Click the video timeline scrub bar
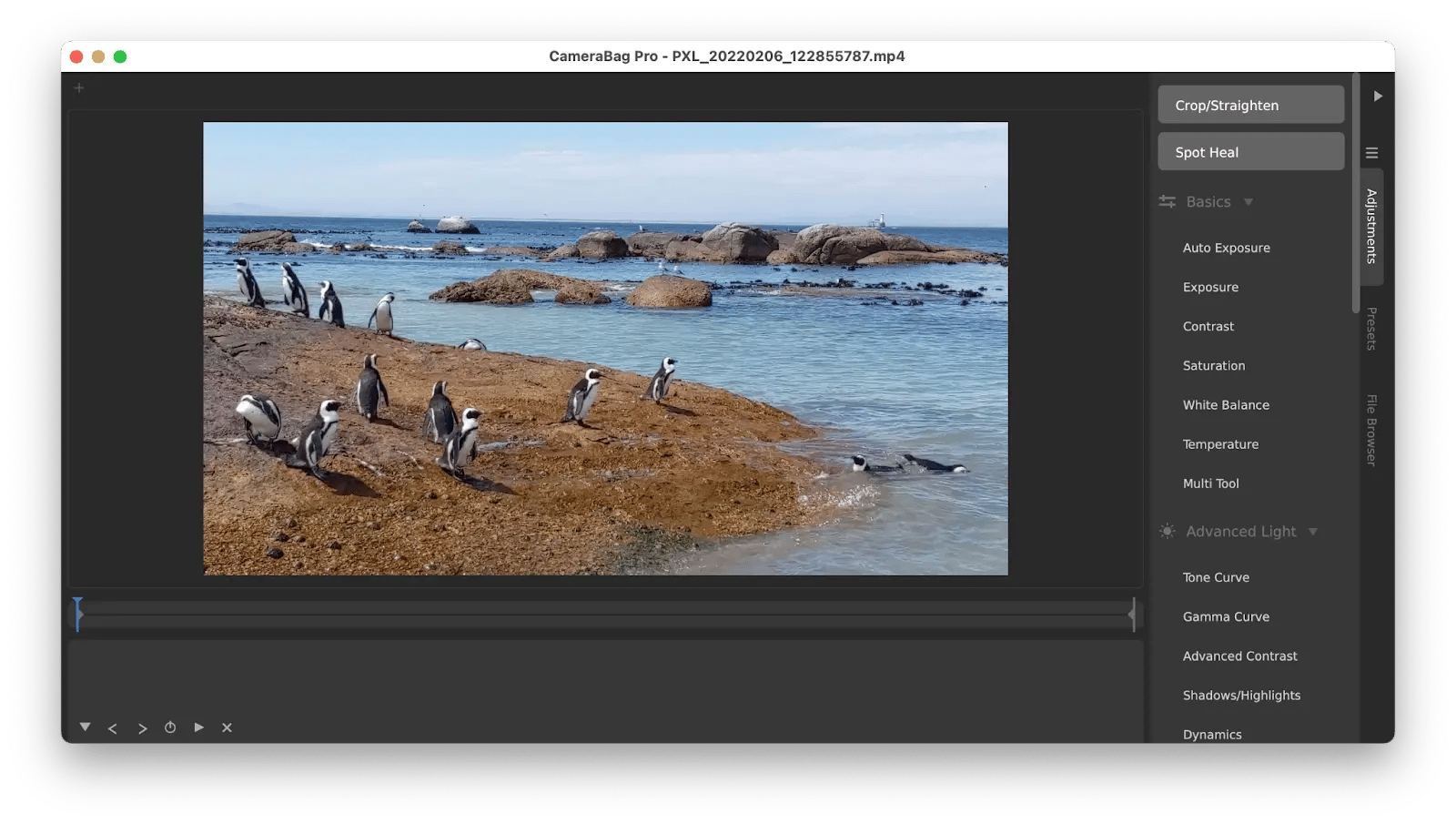 tap(605, 615)
